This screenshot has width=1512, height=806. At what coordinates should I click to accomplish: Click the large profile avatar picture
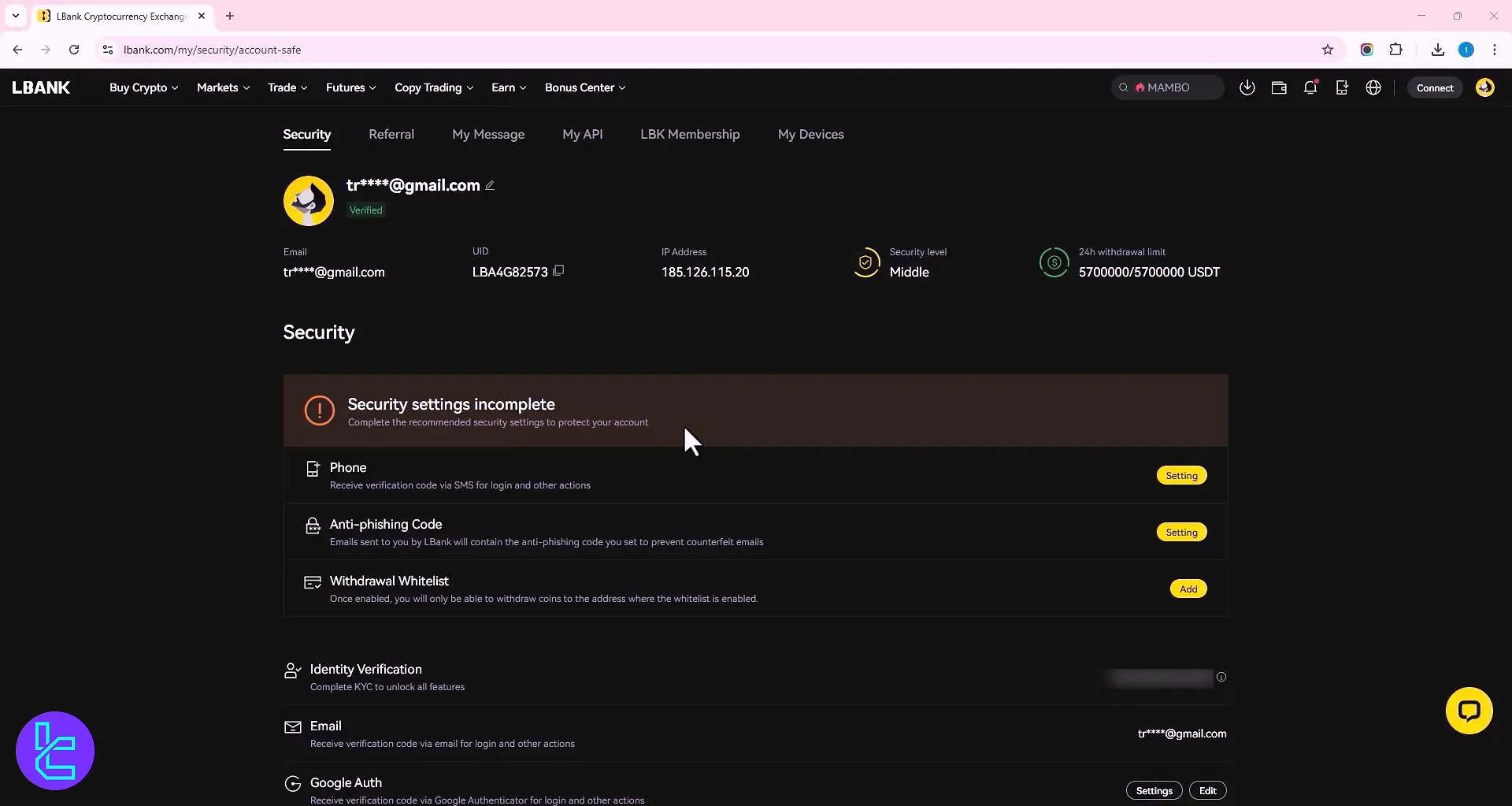tap(308, 201)
